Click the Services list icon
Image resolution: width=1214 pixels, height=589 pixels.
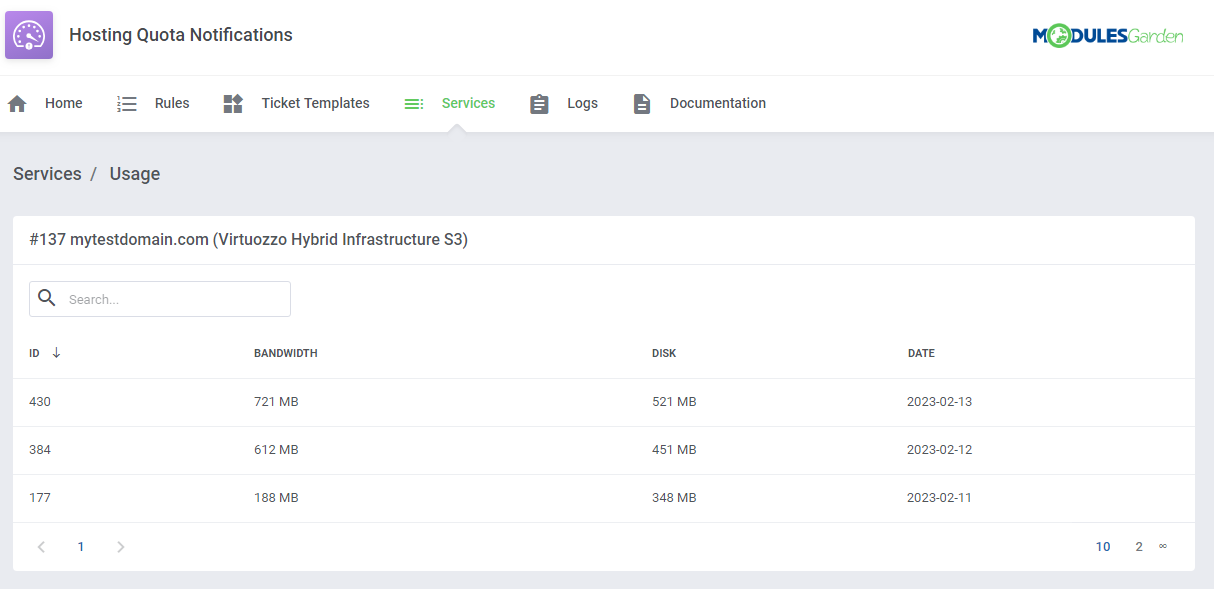(414, 104)
